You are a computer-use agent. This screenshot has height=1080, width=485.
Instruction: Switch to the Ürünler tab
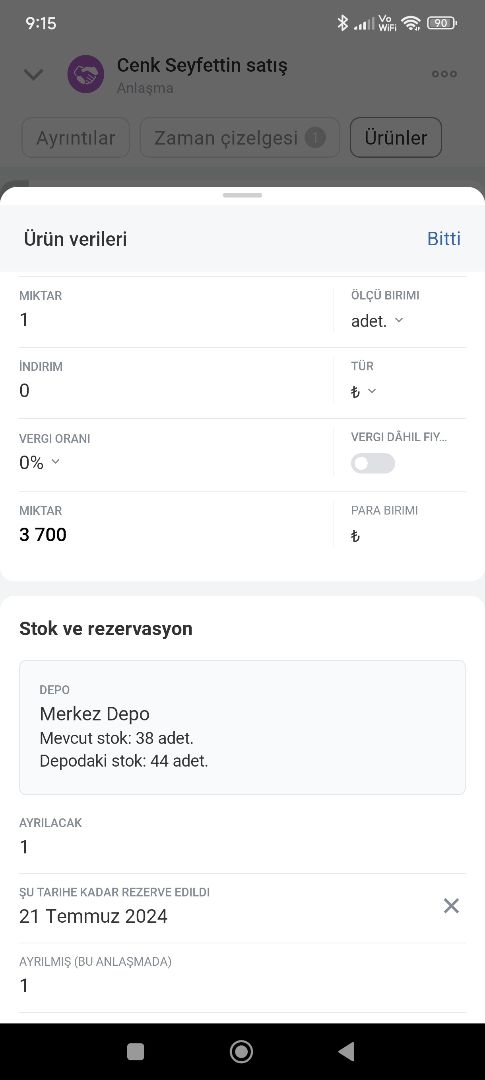(395, 138)
